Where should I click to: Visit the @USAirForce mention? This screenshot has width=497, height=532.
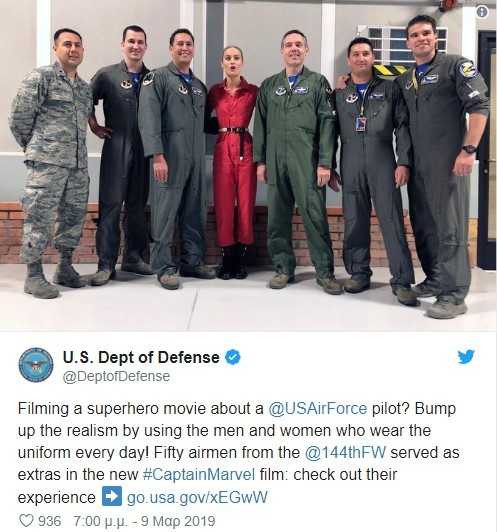coord(318,408)
